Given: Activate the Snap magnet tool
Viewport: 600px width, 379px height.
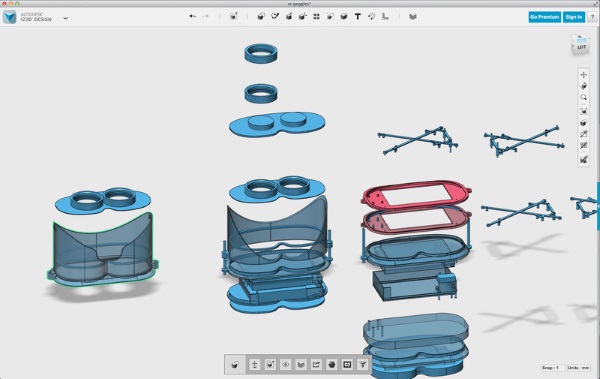Looking at the screenshot, I should [372, 16].
